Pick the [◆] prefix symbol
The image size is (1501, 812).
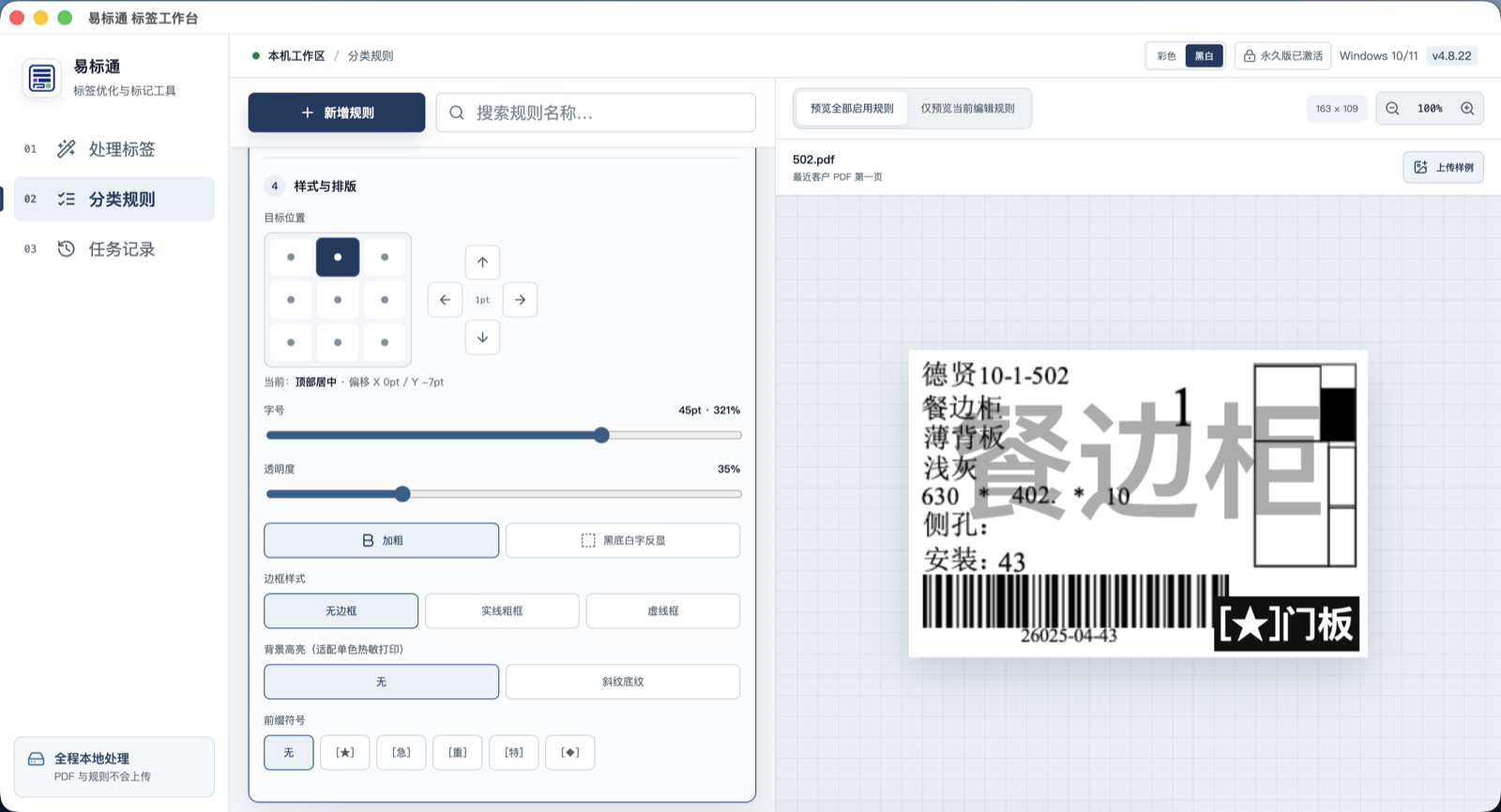[570, 752]
